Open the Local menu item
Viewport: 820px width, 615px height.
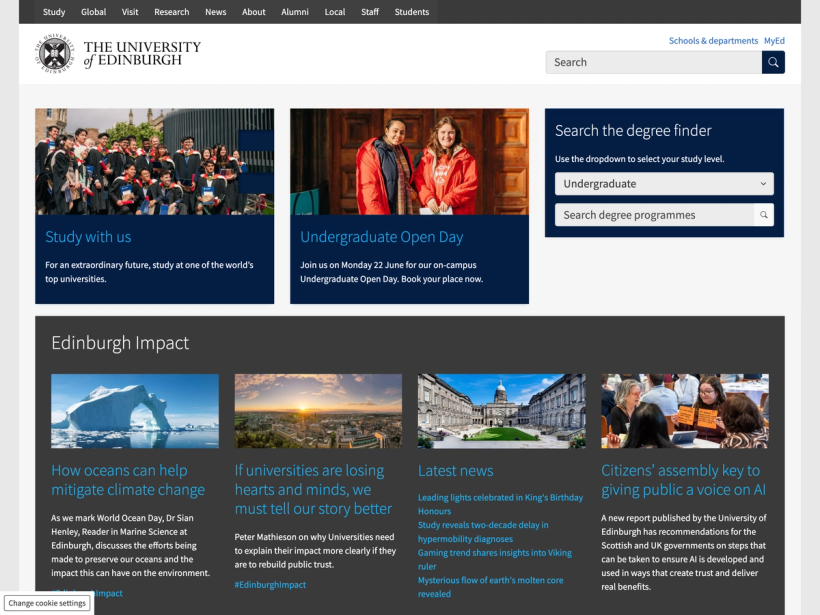[335, 12]
